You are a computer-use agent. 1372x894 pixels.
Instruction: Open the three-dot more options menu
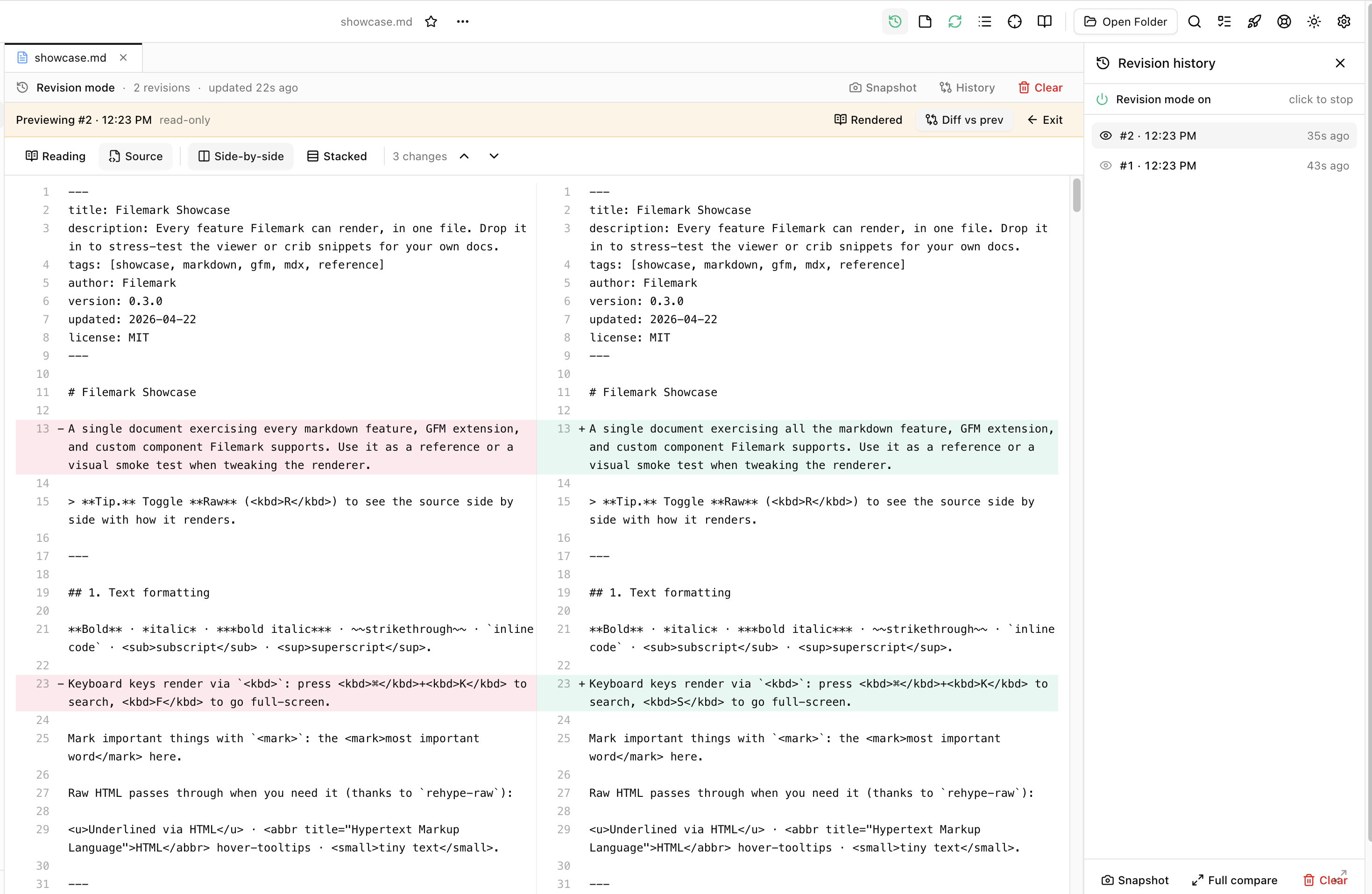pyautogui.click(x=462, y=22)
